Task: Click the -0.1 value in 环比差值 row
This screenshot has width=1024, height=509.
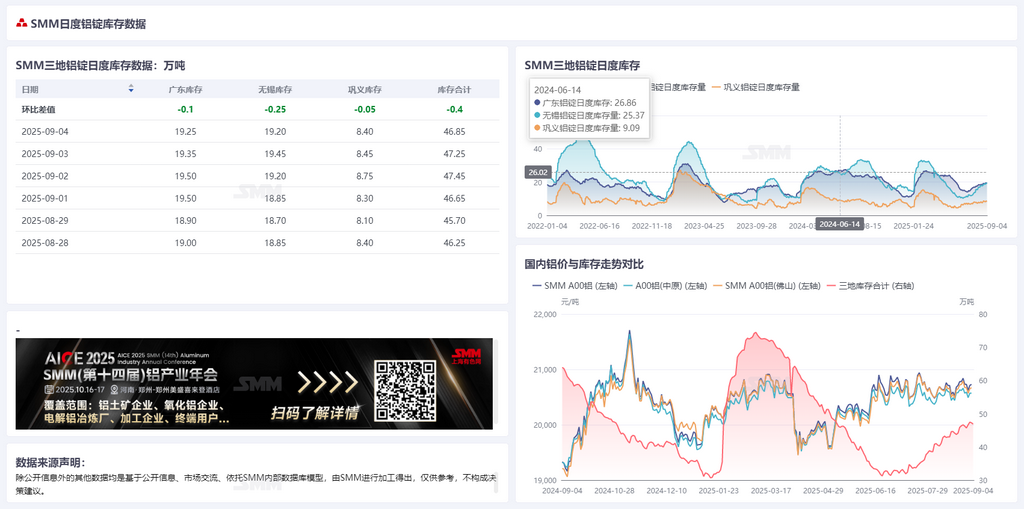Action: click(186, 109)
